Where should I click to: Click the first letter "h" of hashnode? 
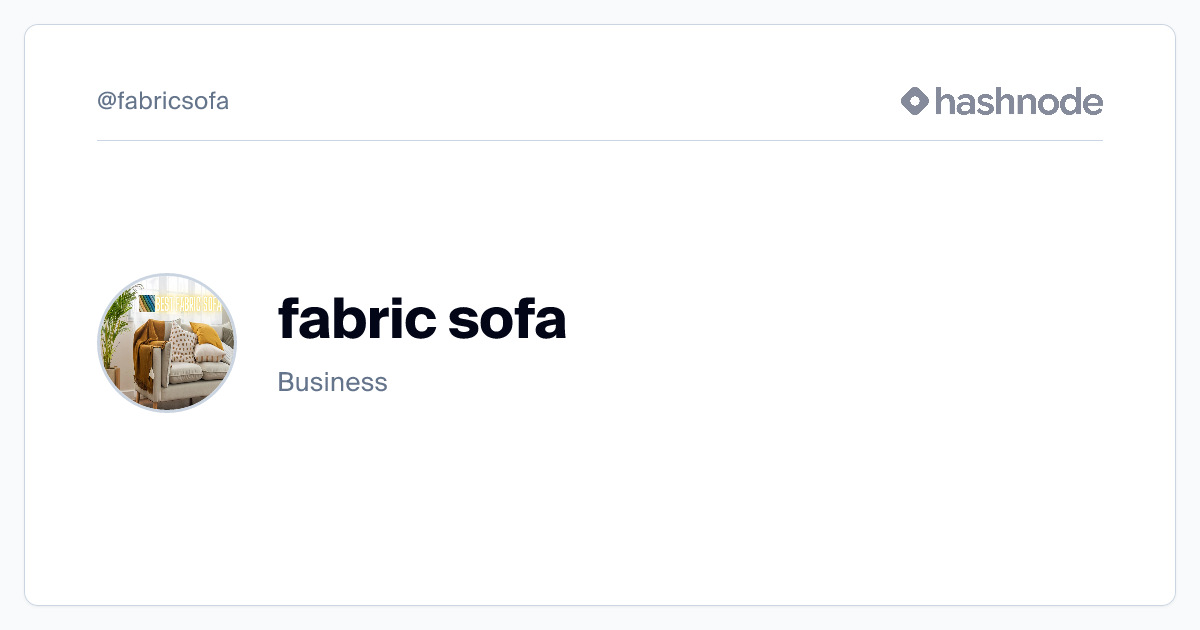[x=944, y=101]
